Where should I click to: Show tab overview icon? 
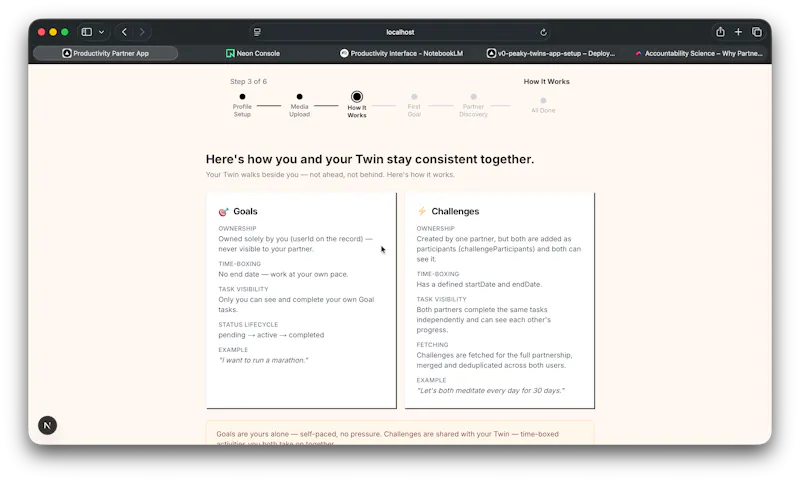(x=757, y=32)
